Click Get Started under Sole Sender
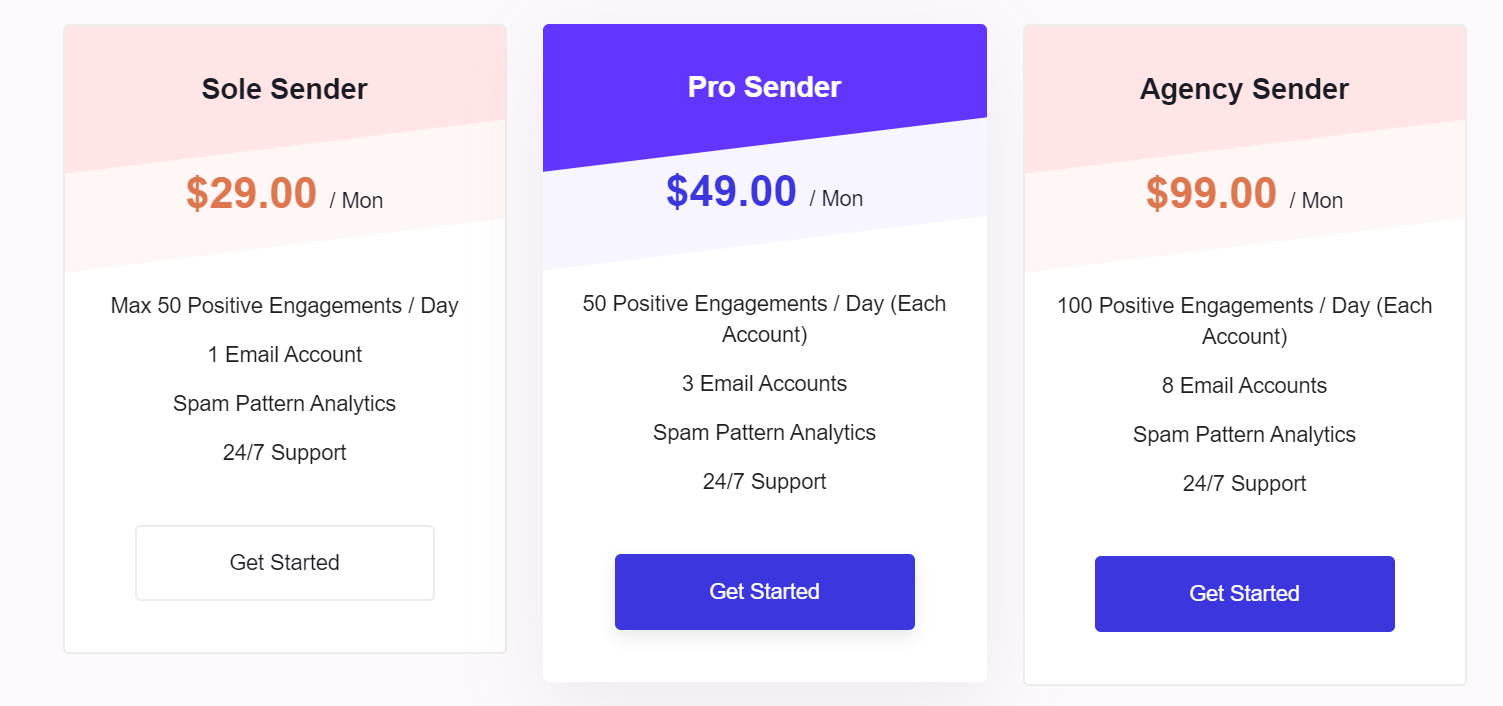Screen dimensions: 1503x706 [284, 563]
